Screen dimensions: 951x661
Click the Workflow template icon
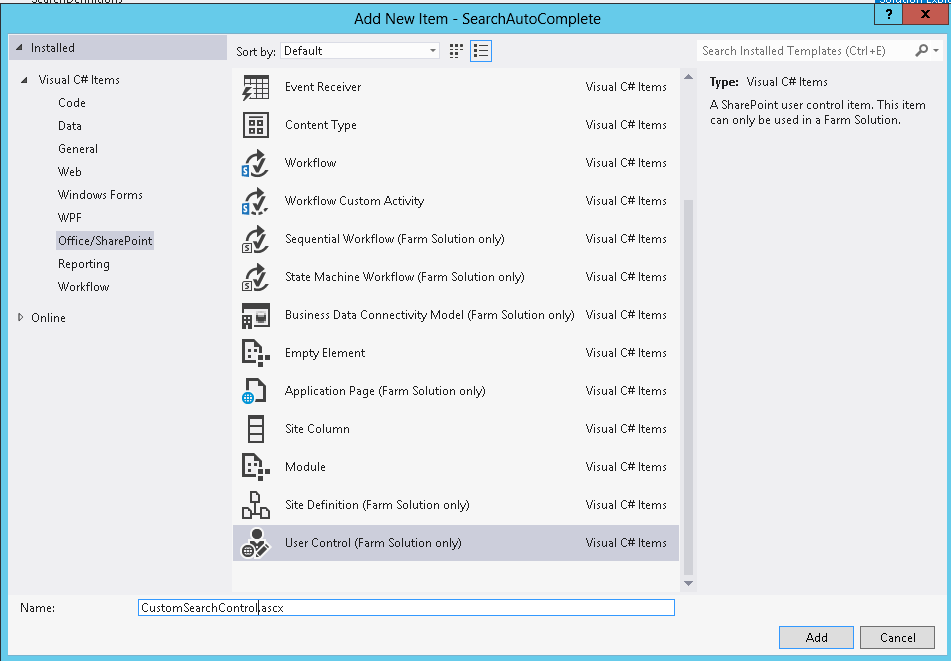click(x=255, y=163)
